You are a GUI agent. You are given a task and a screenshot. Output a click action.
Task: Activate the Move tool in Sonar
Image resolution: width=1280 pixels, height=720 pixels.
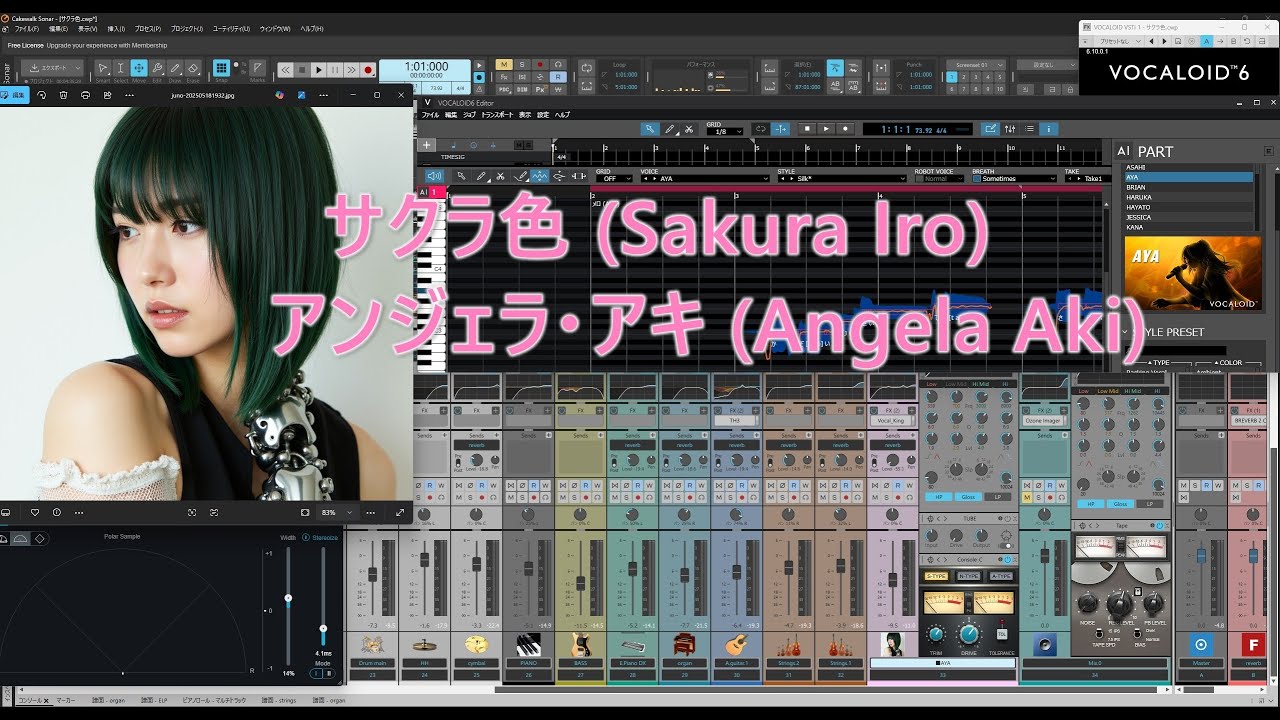[139, 68]
